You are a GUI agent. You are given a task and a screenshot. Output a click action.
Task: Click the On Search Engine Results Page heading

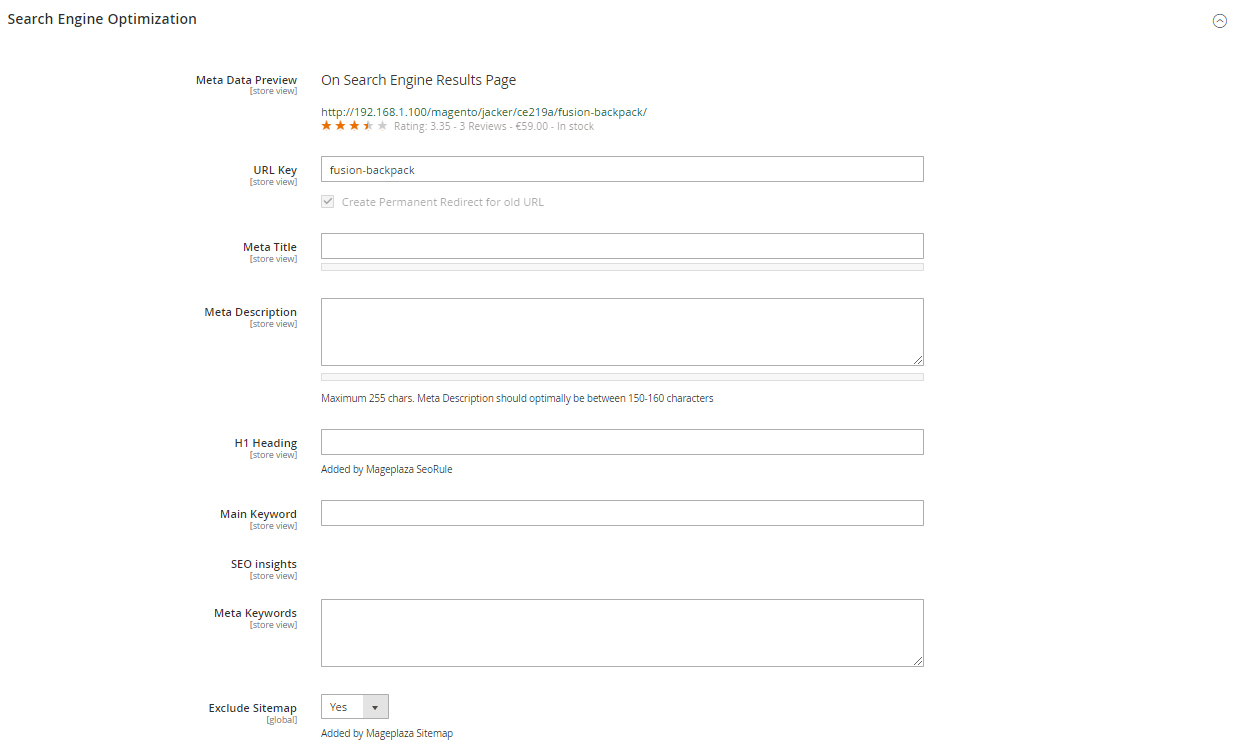point(418,80)
